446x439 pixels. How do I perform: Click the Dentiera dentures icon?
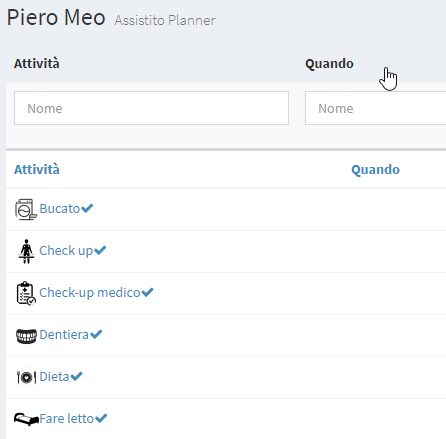pyautogui.click(x=26, y=336)
